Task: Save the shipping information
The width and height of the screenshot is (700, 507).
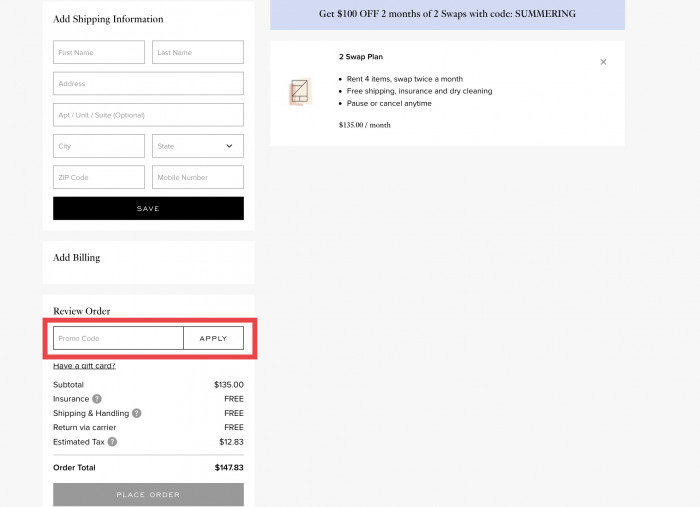Action: point(148,208)
